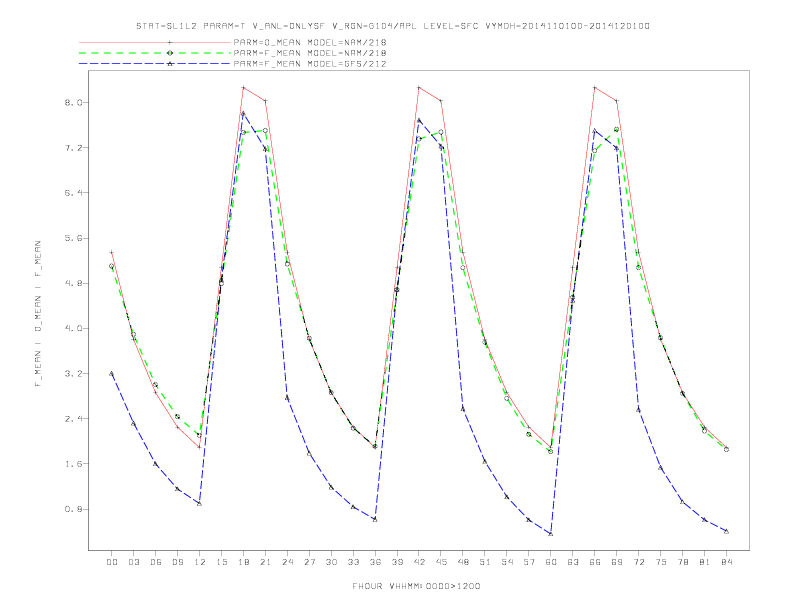This screenshot has width=792, height=612.
Task: Click x-axis forecast hour label 36
Action: pyautogui.click(x=375, y=562)
